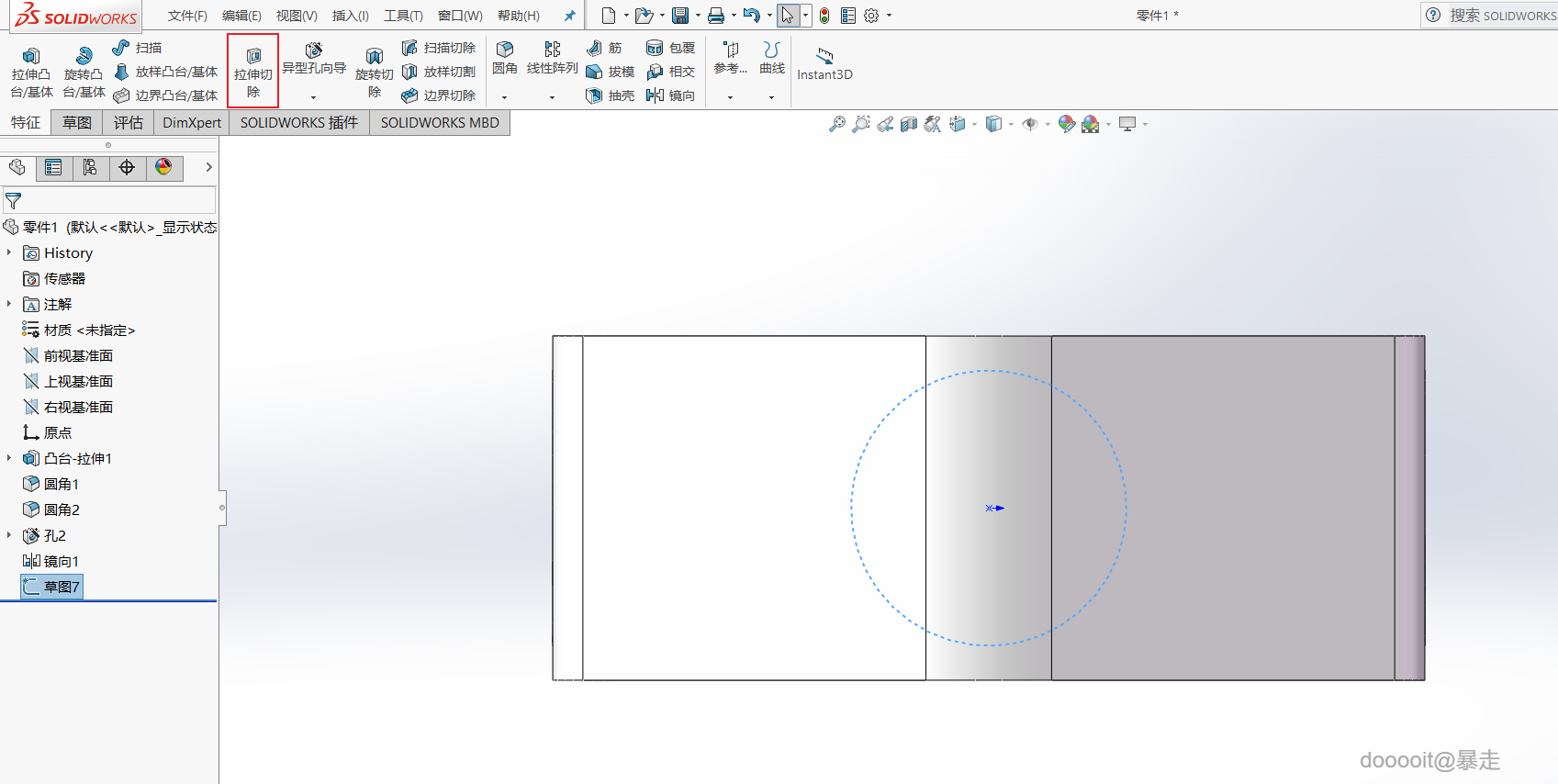Click the Shell (抽壳) tool
The height and width of the screenshot is (784, 1558).
[611, 95]
